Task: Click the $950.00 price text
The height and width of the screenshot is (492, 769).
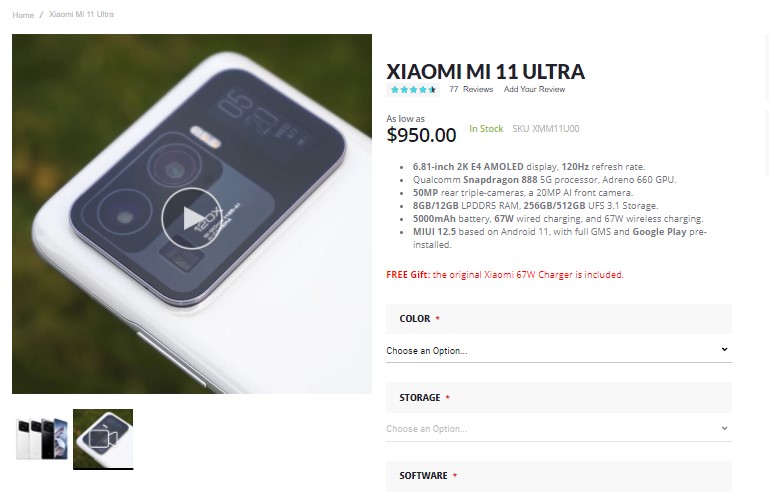Action: point(421,135)
